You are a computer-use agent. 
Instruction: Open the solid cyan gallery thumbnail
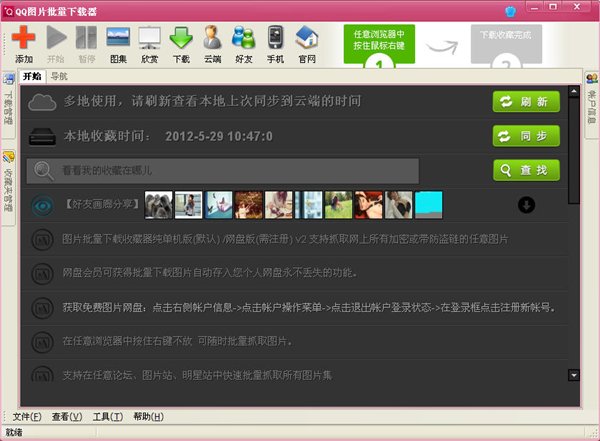click(429, 205)
